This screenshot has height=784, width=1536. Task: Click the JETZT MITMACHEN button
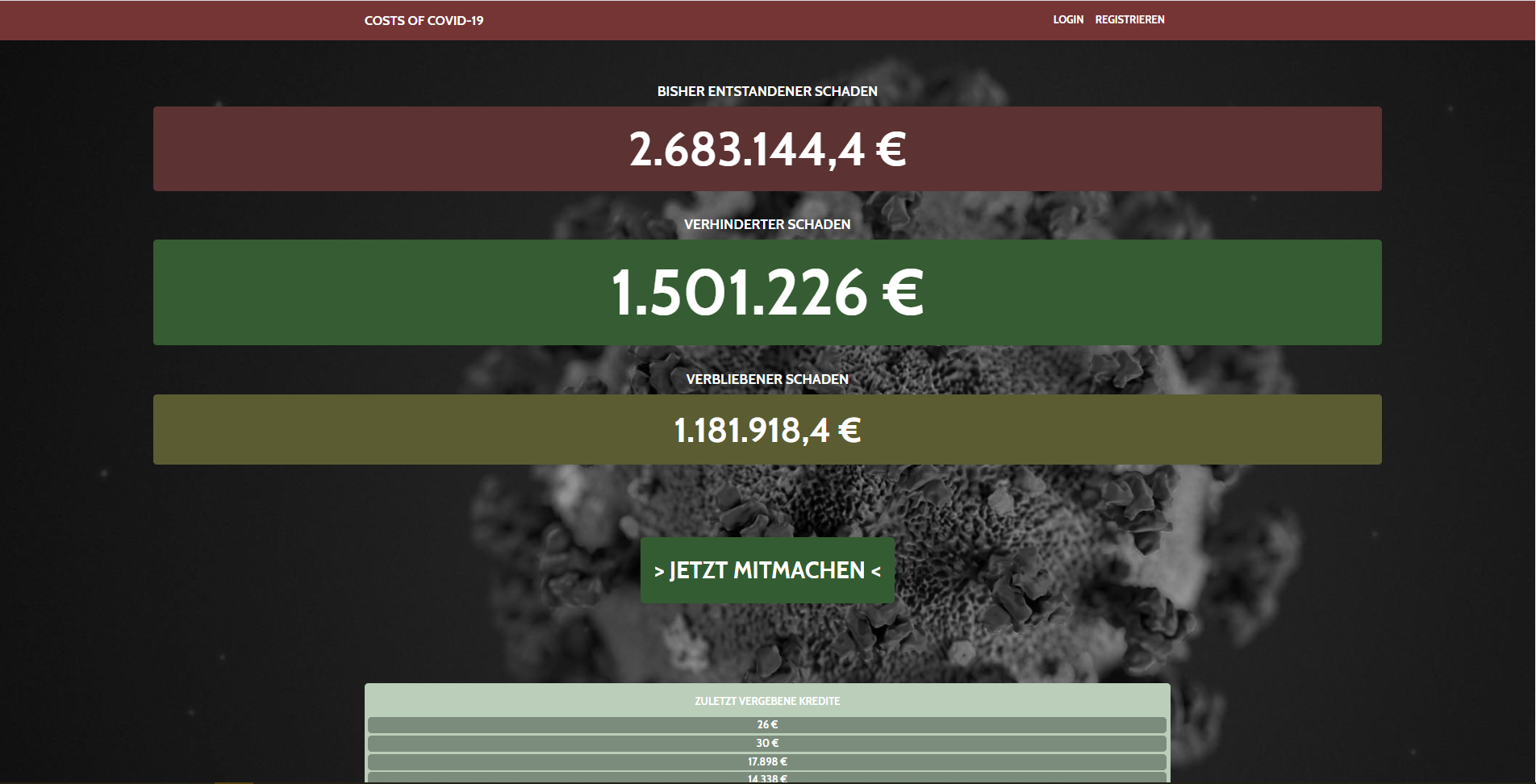[767, 570]
